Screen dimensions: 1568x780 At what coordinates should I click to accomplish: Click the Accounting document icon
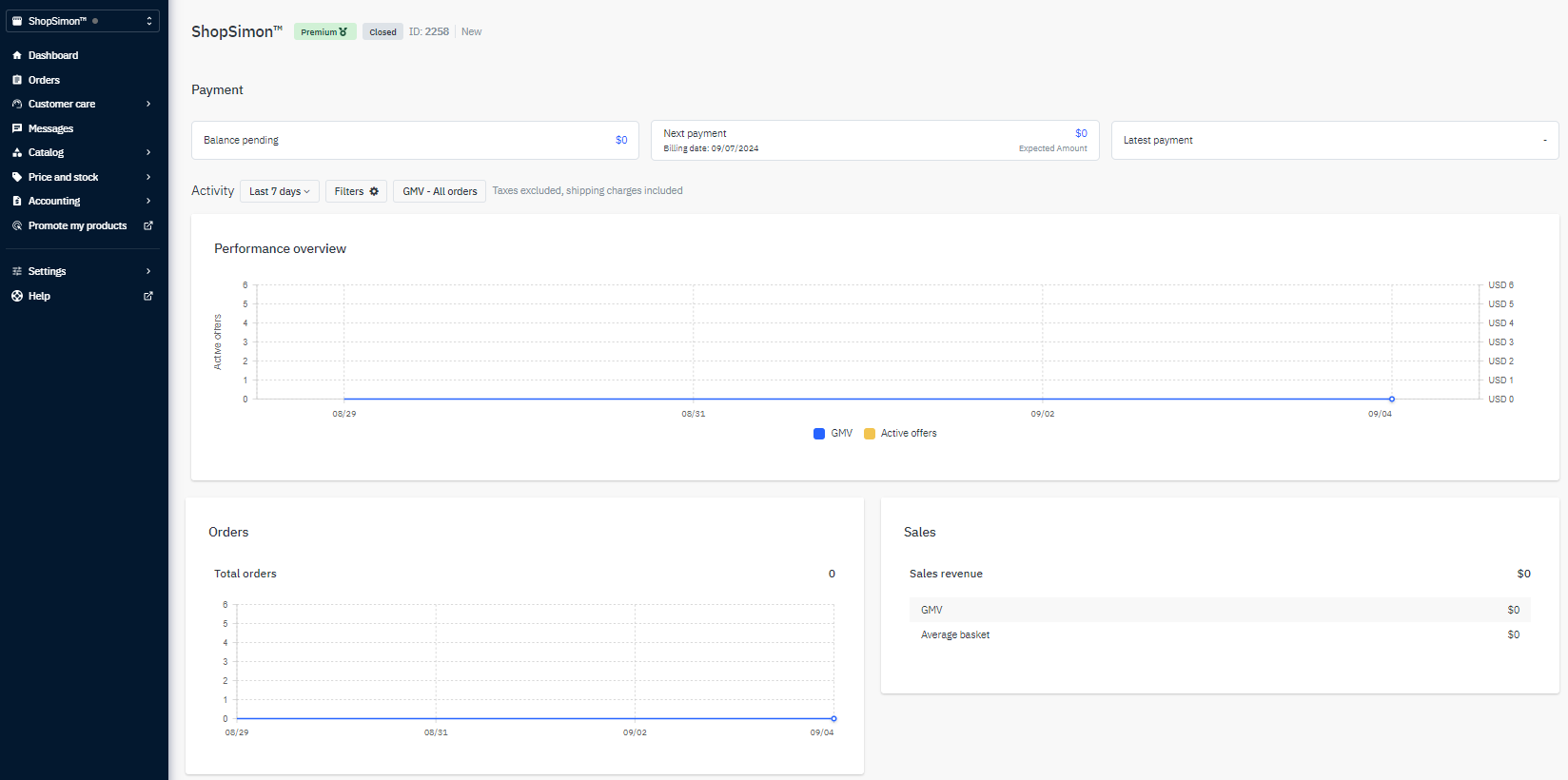coord(17,201)
